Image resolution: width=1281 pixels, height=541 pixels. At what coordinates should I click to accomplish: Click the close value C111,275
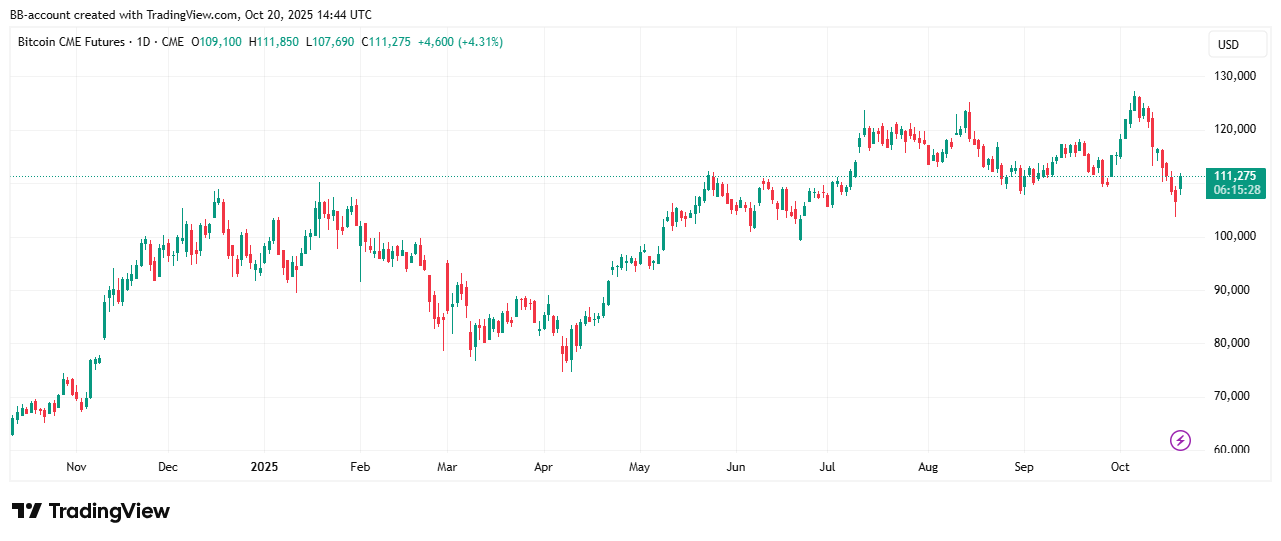(386, 42)
